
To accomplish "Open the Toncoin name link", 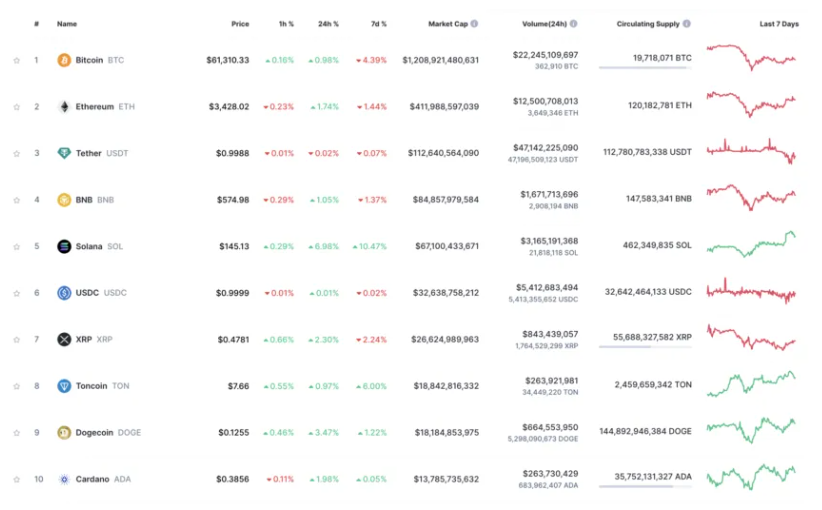I will tap(91, 386).
